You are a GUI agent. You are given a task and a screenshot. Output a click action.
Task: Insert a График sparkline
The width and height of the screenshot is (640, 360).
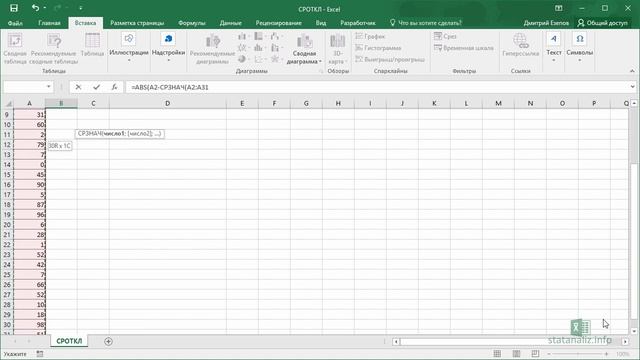(370, 36)
